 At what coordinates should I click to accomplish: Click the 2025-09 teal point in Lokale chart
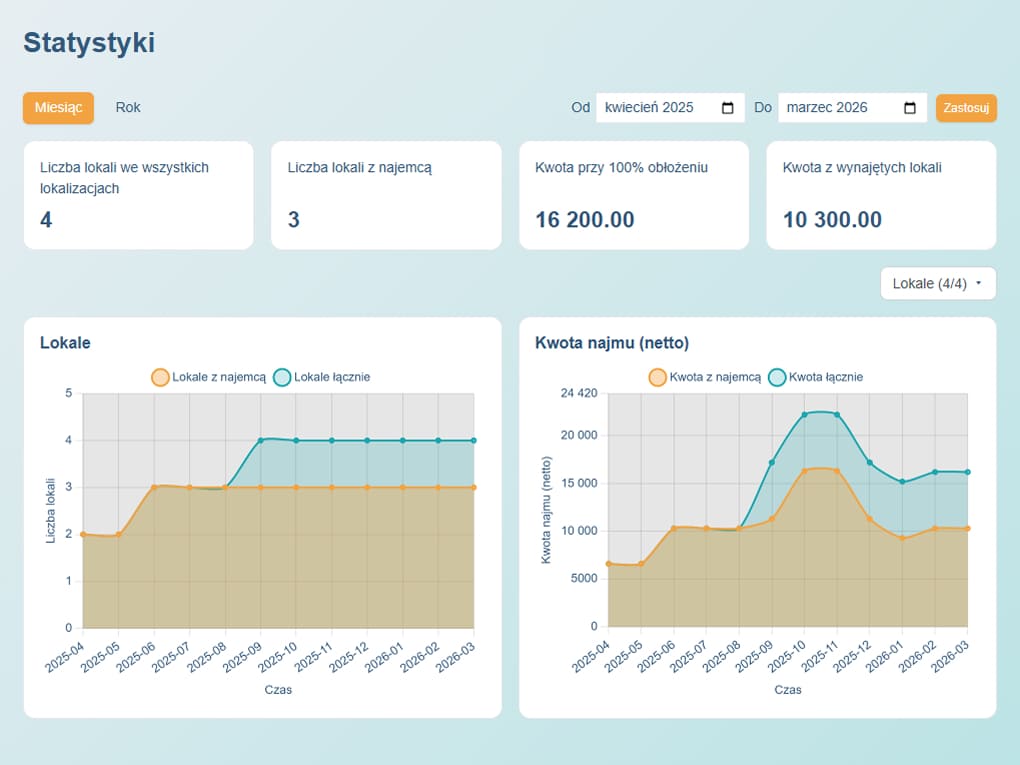[x=261, y=440]
